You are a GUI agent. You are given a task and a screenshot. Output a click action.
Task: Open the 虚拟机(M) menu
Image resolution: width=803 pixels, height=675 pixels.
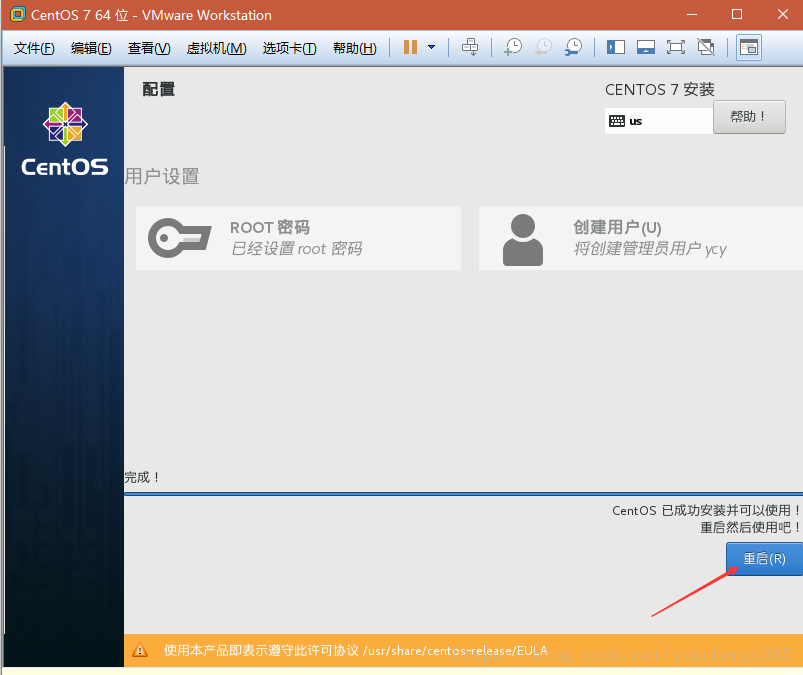tap(217, 48)
